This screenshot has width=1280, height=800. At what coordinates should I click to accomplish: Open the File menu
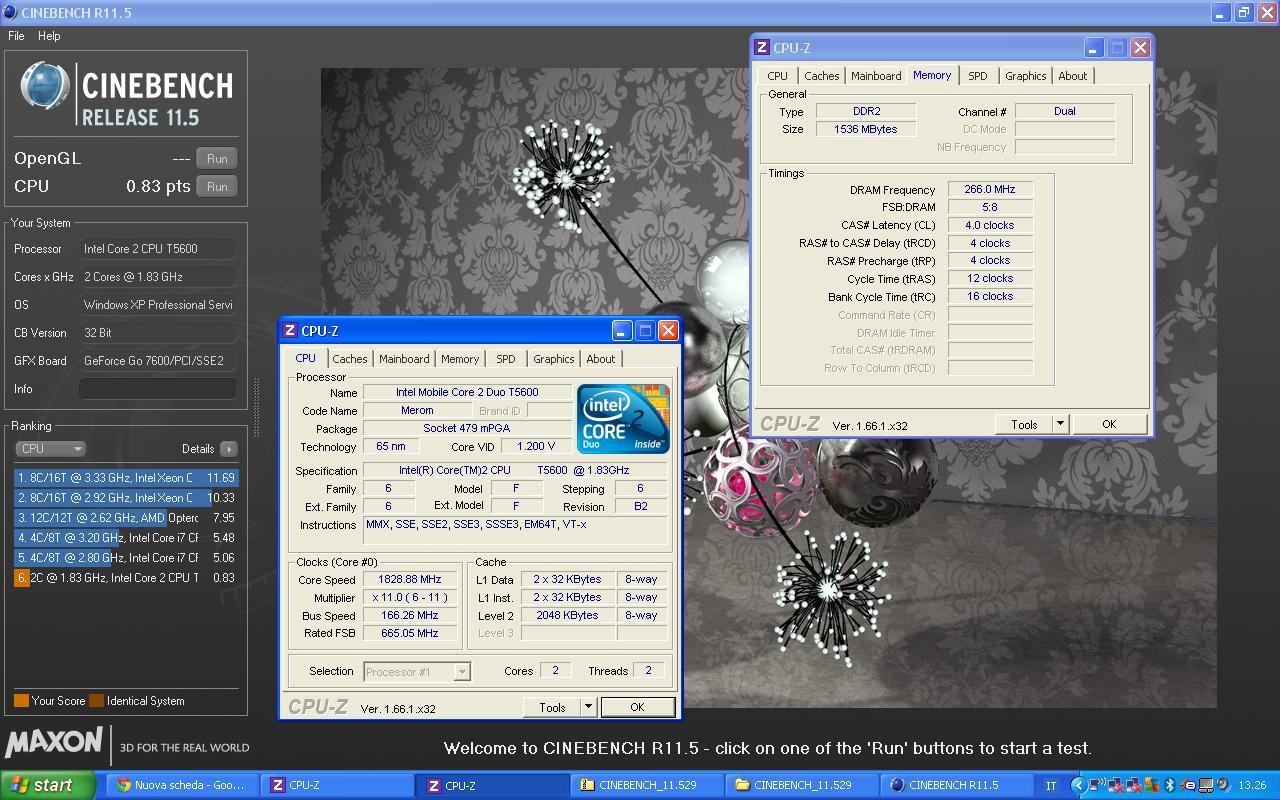(x=16, y=35)
